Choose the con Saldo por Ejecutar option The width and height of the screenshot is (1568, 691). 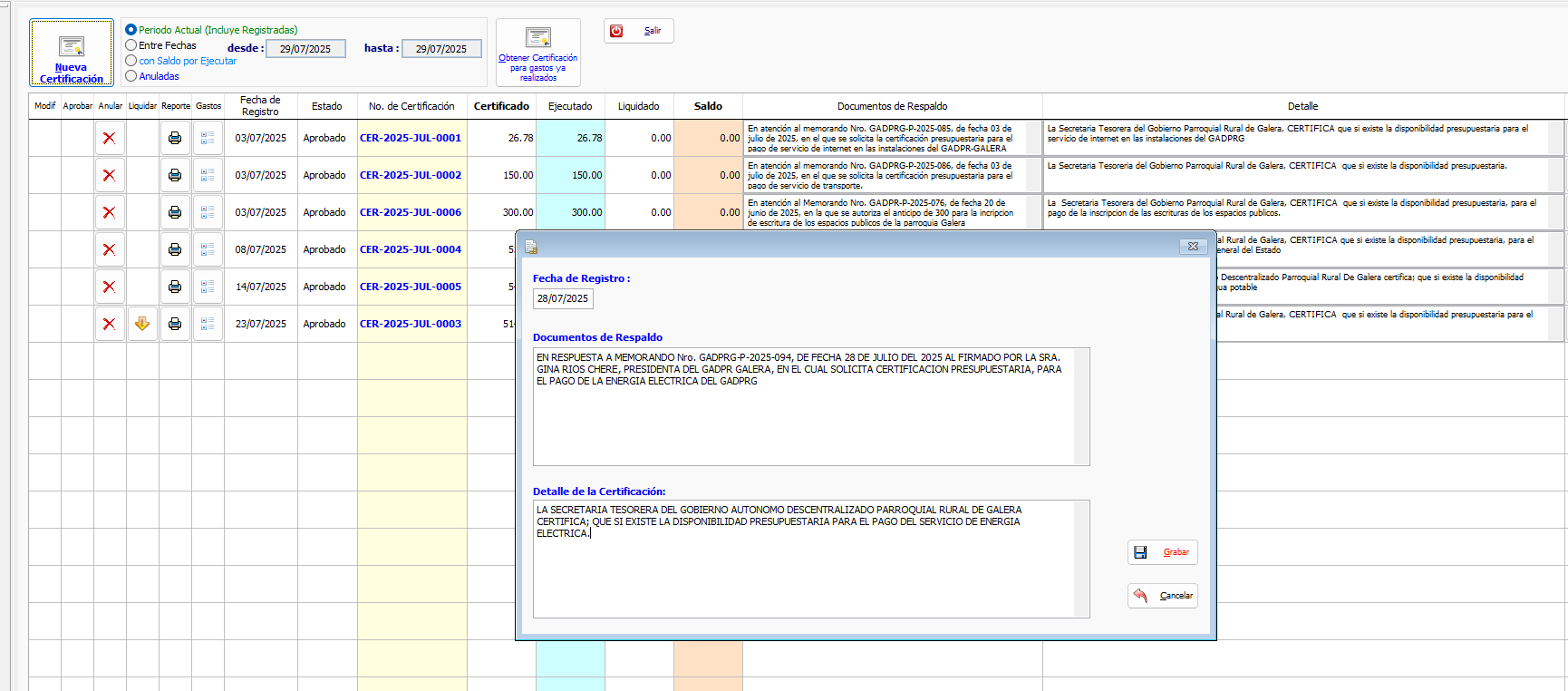131,61
